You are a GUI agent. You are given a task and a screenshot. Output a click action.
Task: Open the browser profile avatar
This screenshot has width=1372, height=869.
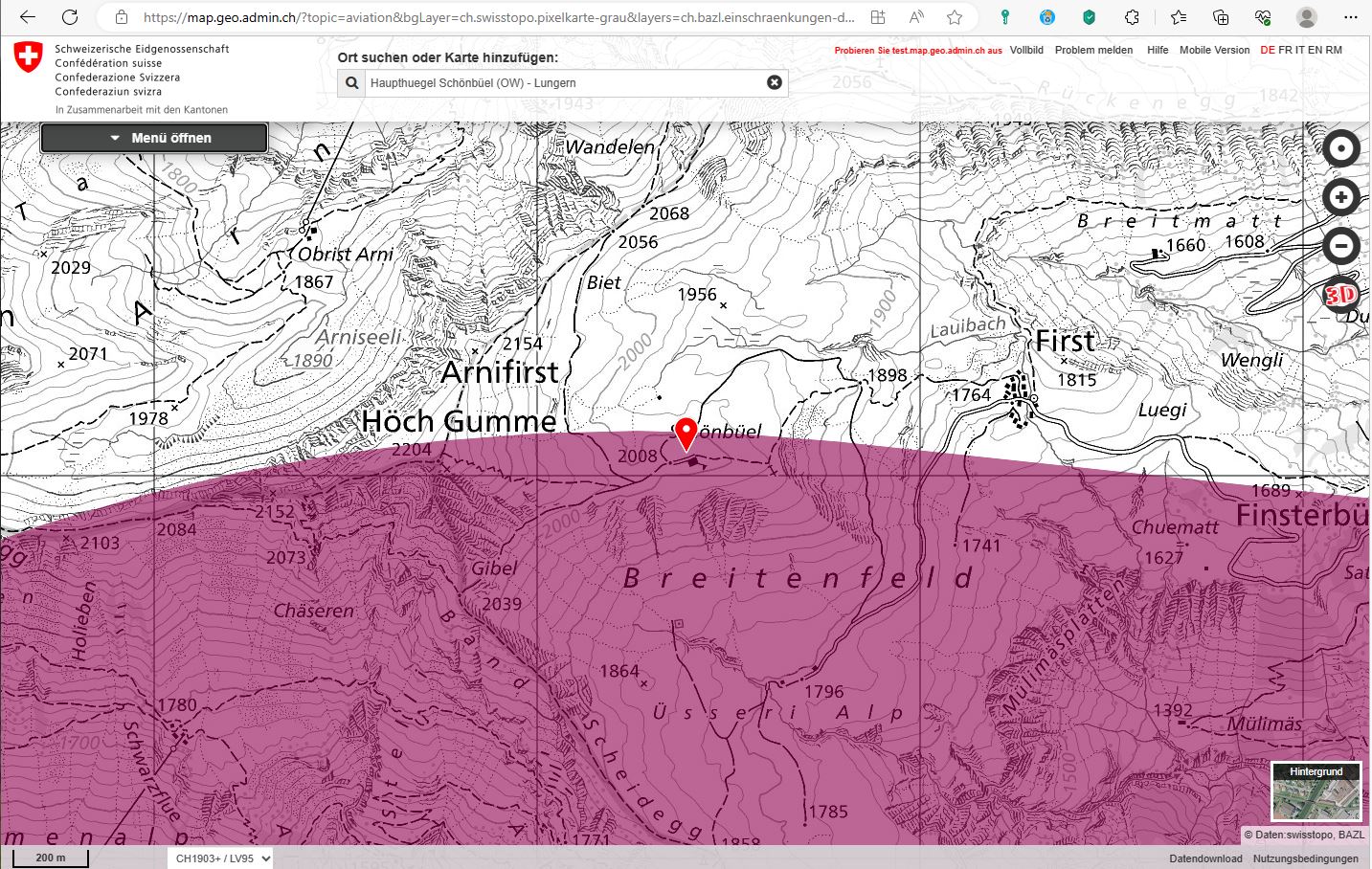1306,17
